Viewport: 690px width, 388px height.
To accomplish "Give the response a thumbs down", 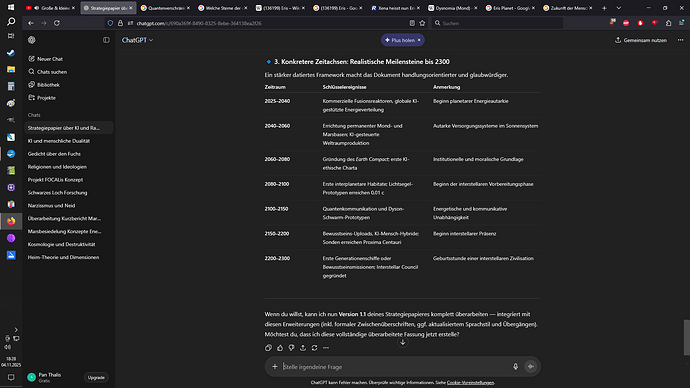I will click(x=291, y=348).
